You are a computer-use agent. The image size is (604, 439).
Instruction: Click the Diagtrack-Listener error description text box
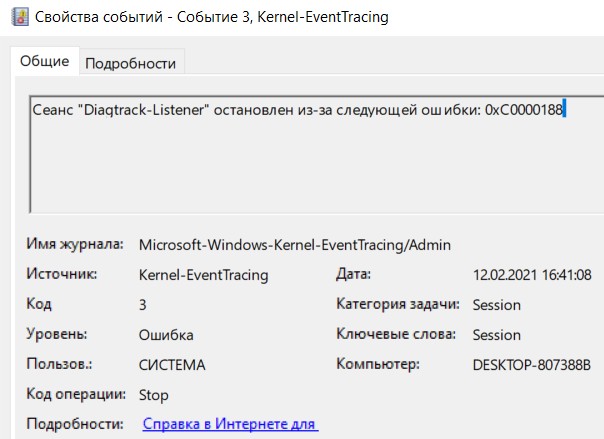coord(300,150)
